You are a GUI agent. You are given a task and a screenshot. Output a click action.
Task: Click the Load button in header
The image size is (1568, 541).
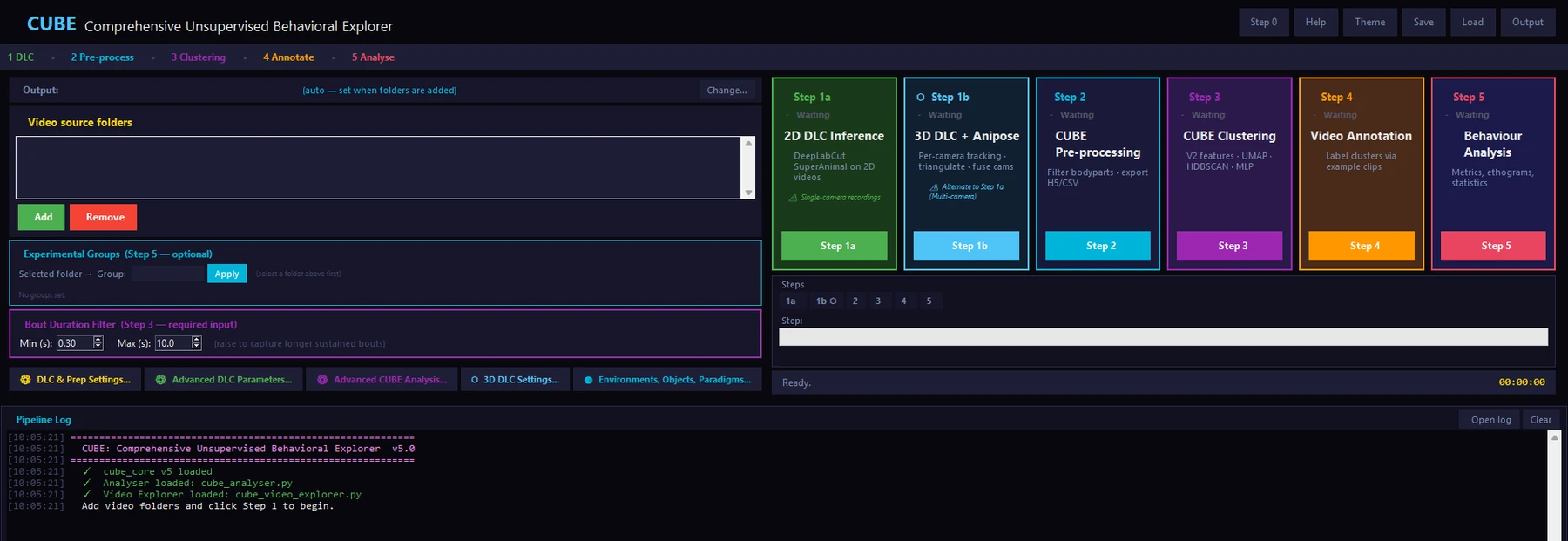pyautogui.click(x=1472, y=23)
